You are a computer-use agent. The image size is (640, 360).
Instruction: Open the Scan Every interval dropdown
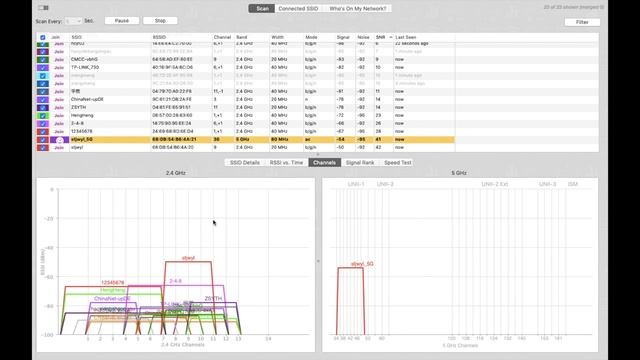(73, 21)
